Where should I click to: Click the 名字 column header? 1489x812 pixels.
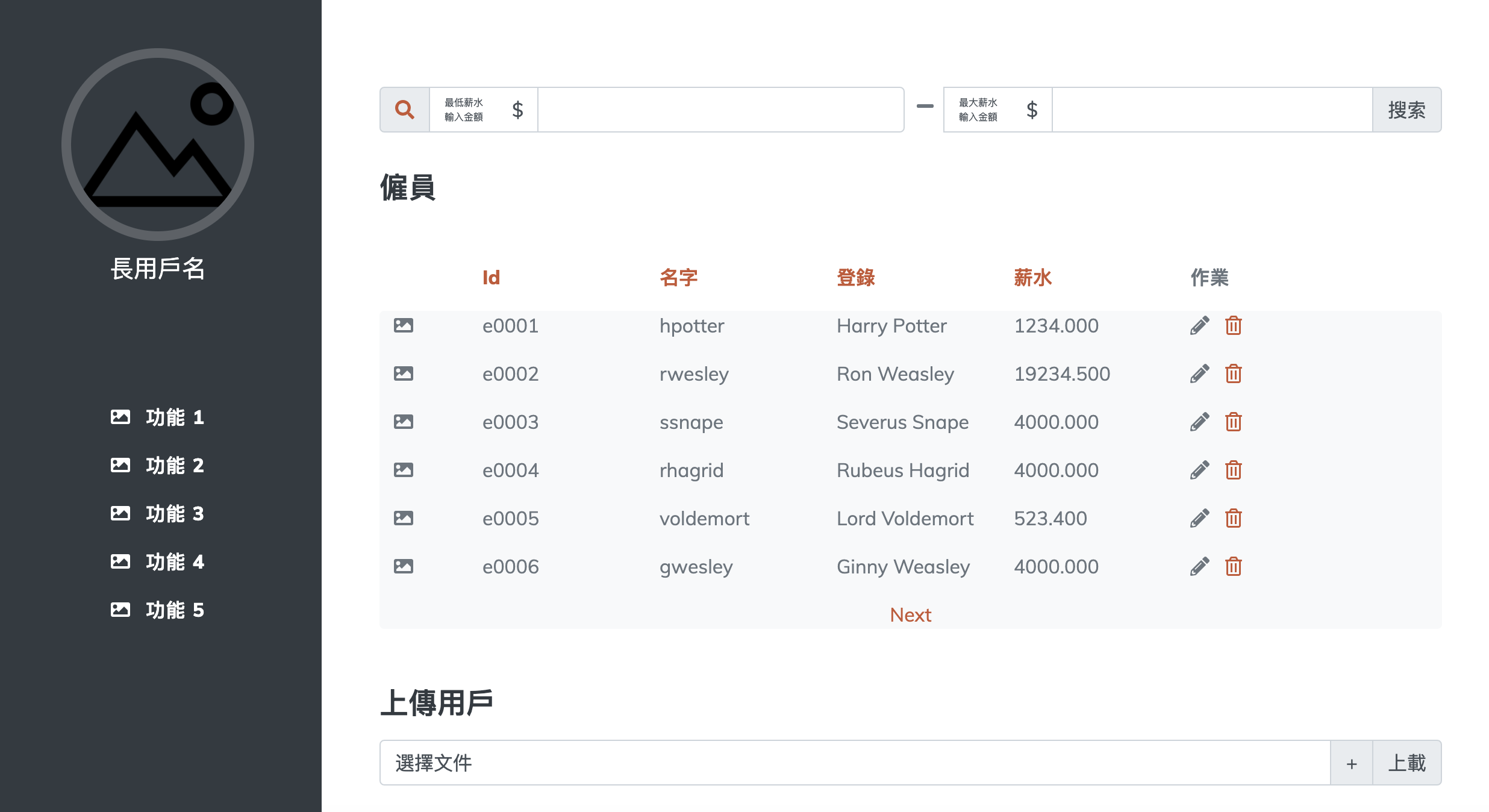coord(678,278)
